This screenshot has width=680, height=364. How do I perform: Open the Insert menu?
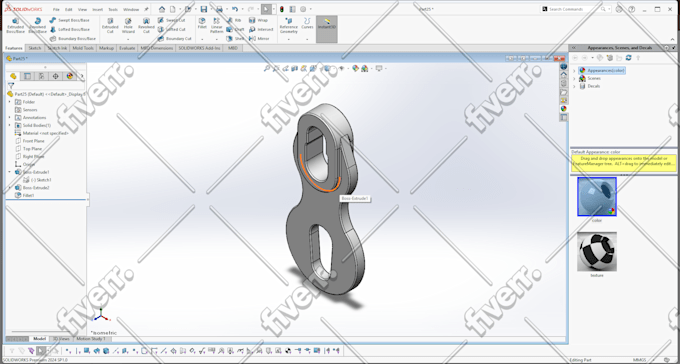pyautogui.click(x=98, y=9)
